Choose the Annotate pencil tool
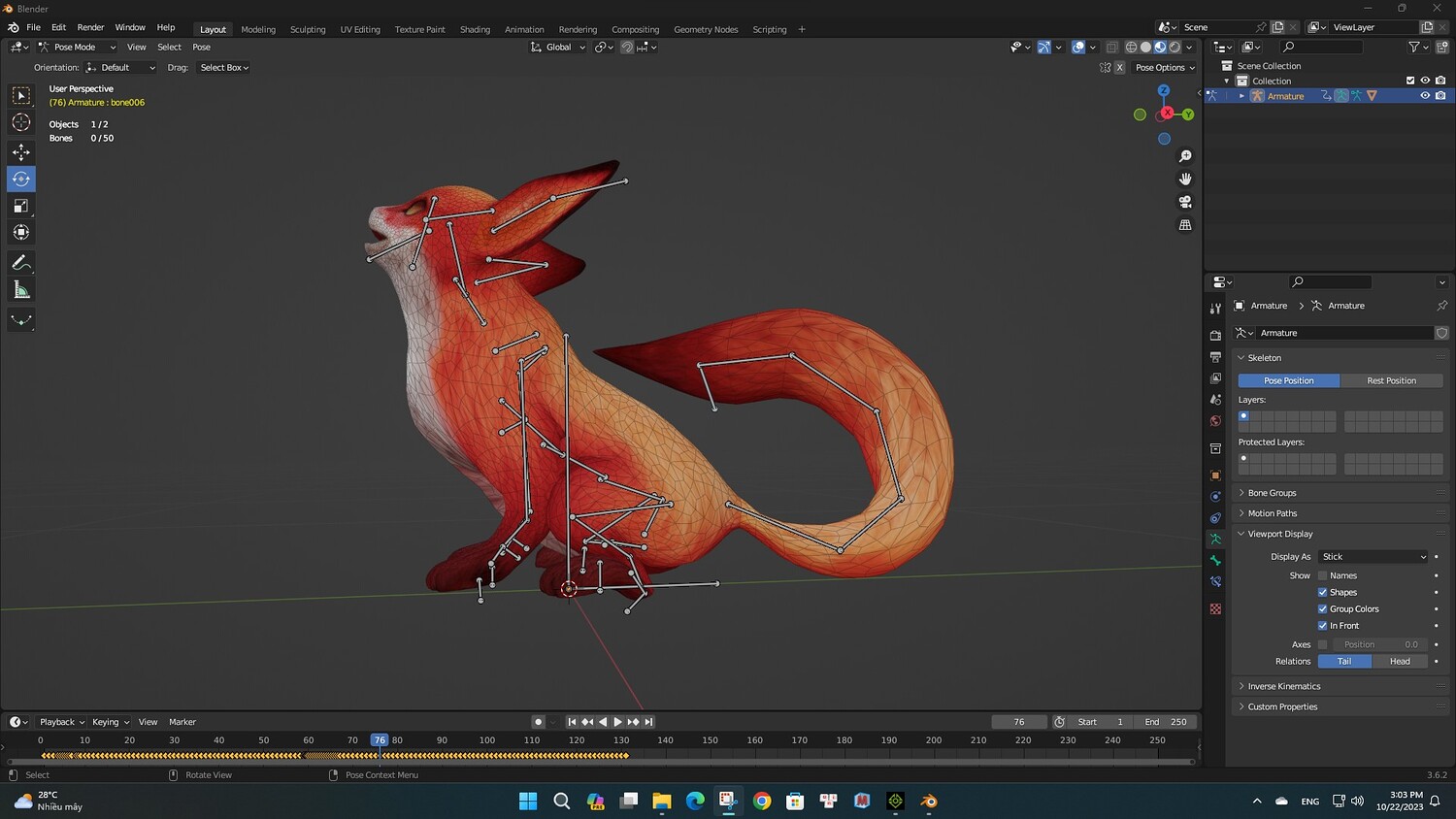Viewport: 1456px width, 819px height. [x=21, y=263]
